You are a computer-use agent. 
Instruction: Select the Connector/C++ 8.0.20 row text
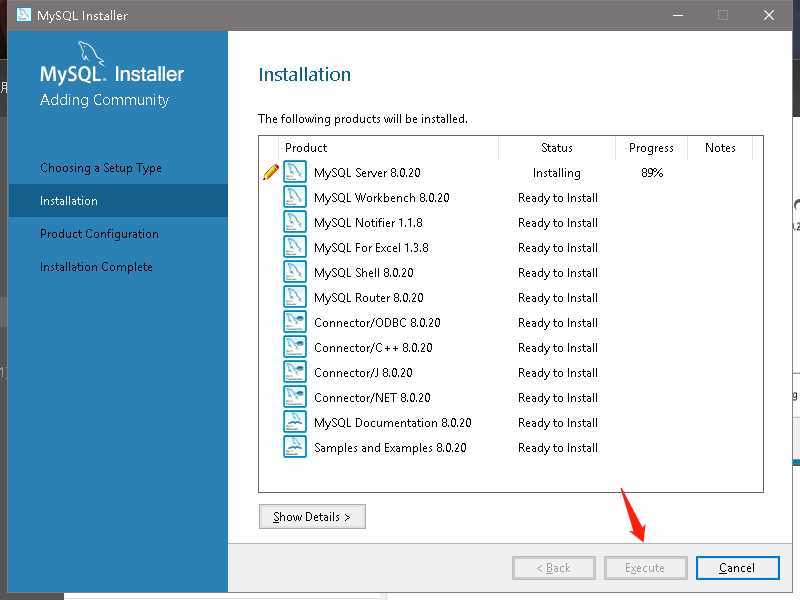click(x=373, y=348)
